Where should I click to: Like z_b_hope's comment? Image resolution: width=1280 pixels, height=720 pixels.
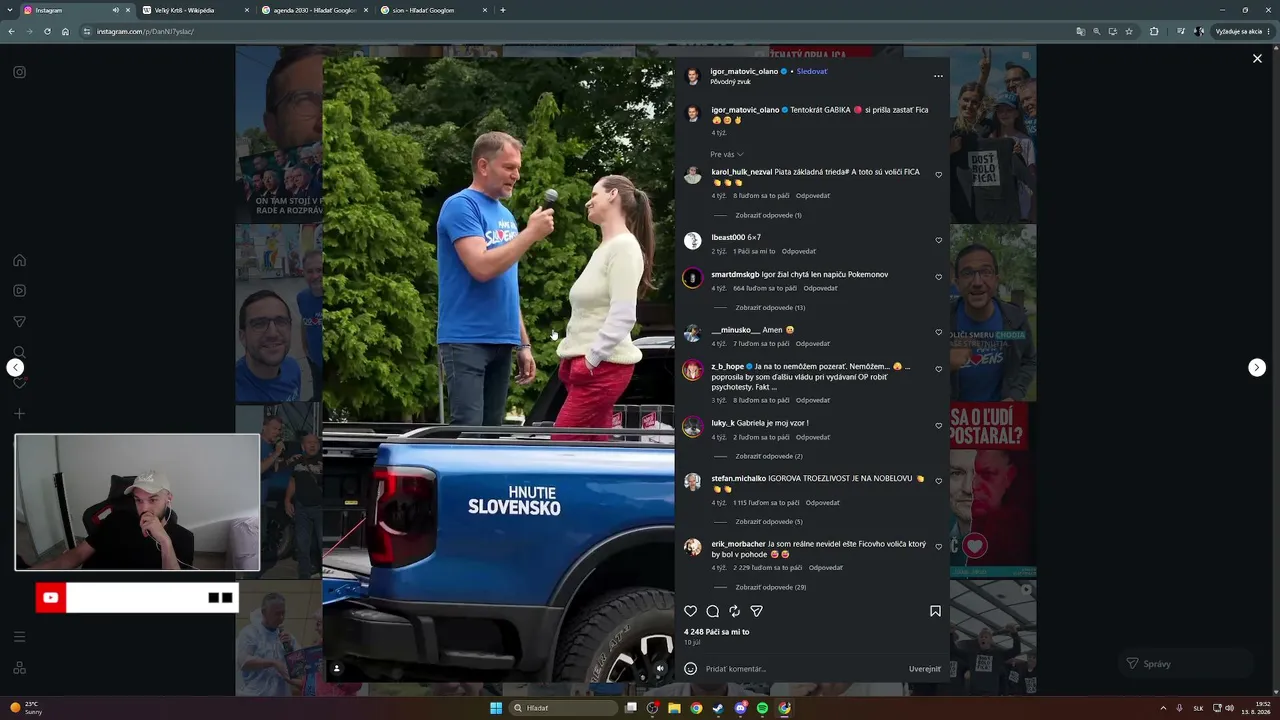938,369
